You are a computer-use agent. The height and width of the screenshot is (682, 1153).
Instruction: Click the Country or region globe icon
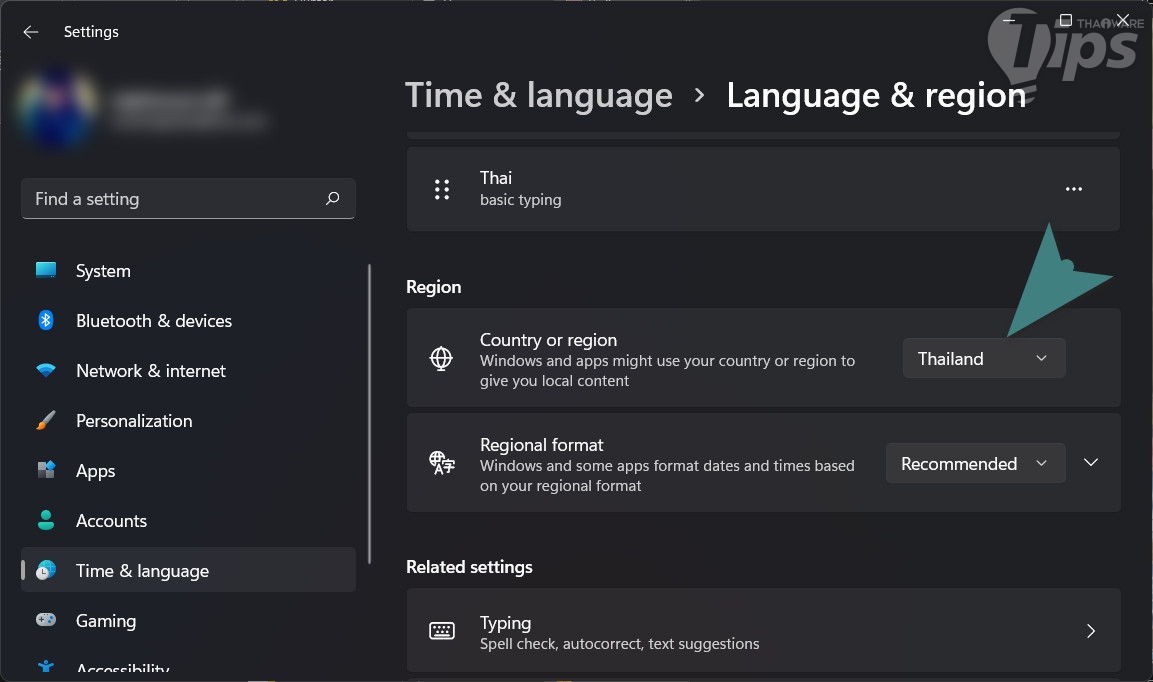click(x=441, y=359)
